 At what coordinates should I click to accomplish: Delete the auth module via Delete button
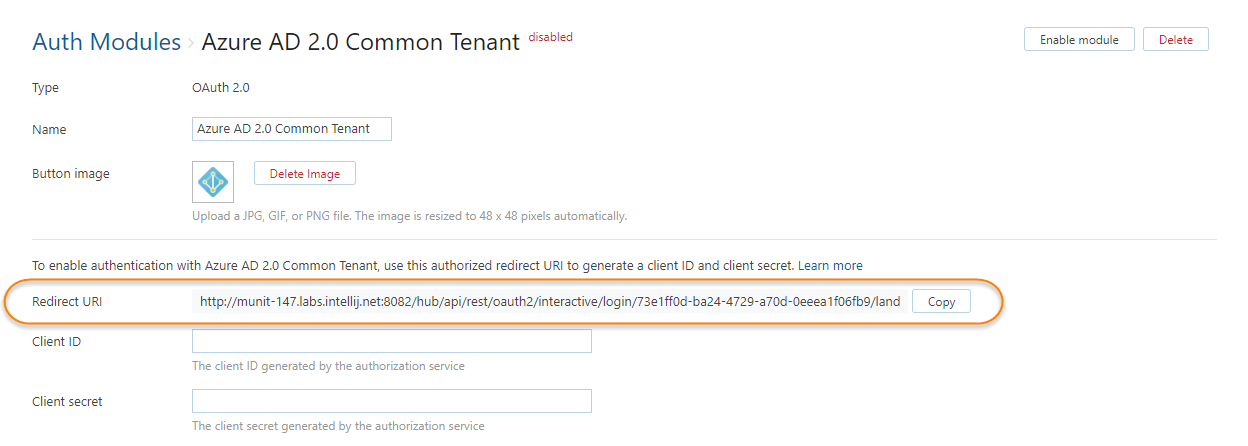pos(1175,40)
